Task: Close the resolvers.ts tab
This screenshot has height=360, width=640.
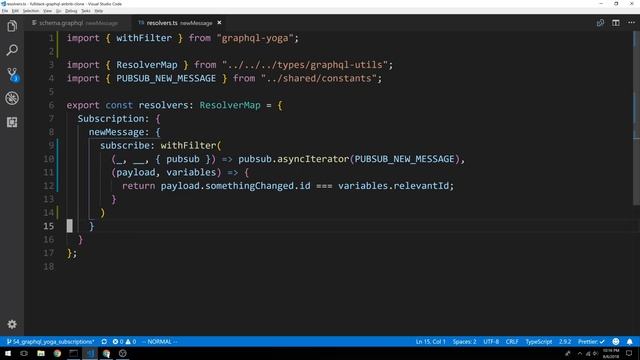Action: point(219,23)
